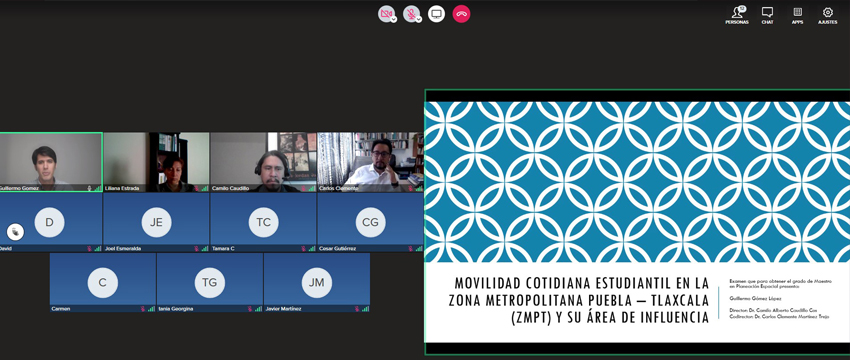Open Ajustes settings gear
The image size is (850, 360).
(x=828, y=15)
